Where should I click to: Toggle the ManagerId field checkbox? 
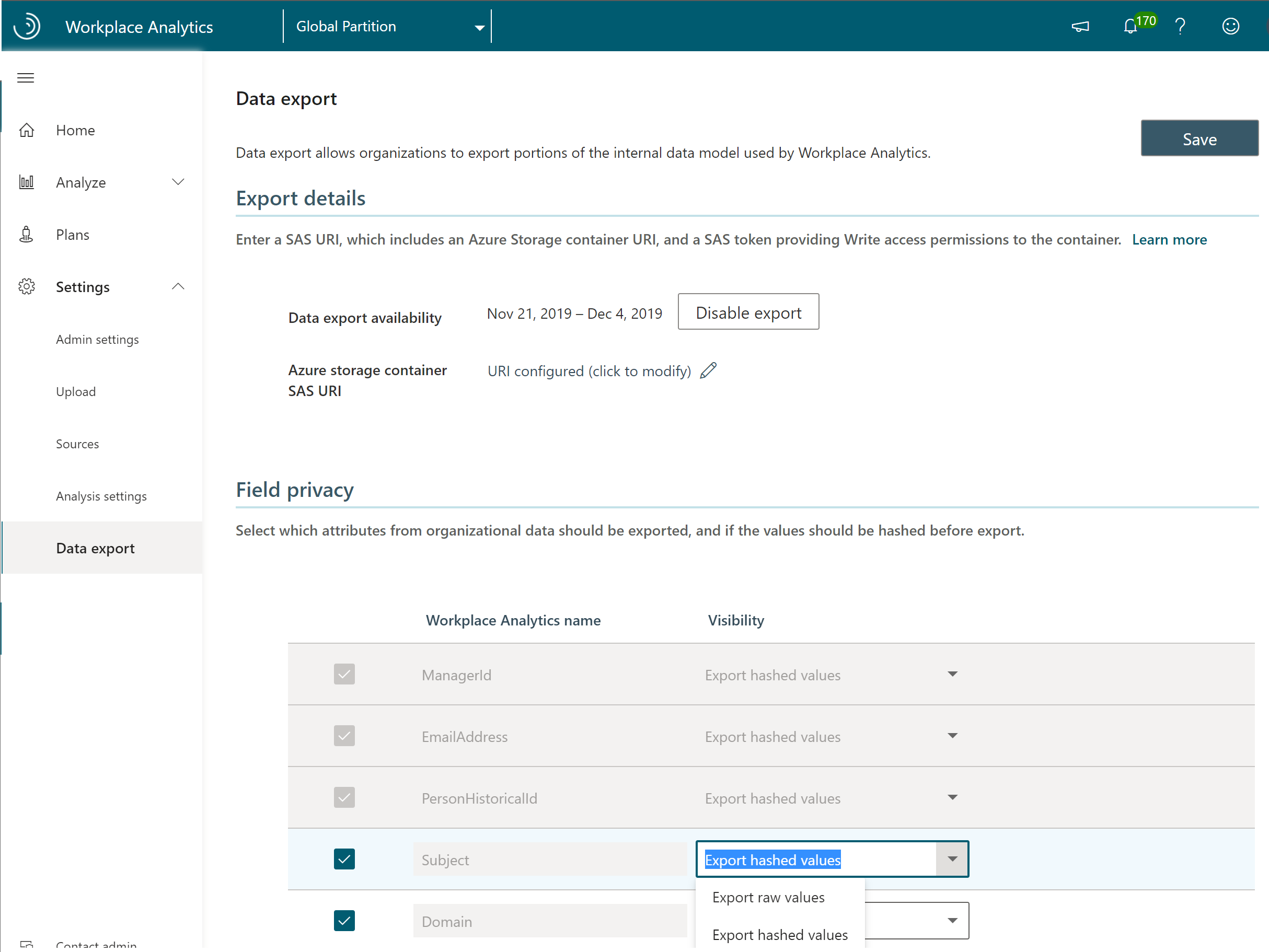pos(344,674)
